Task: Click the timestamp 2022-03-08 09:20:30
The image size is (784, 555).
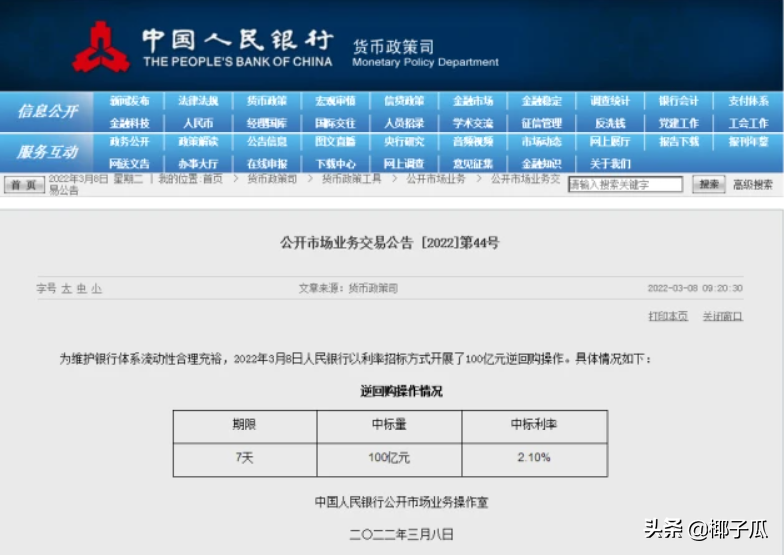Action: [695, 288]
